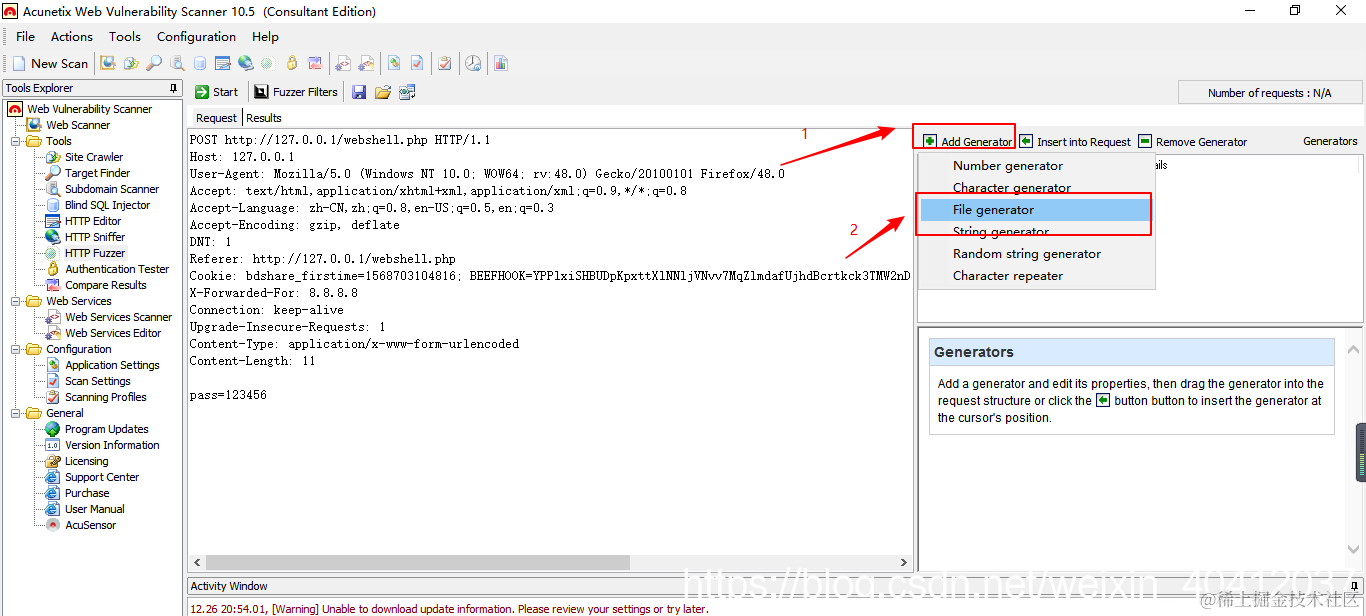The height and width of the screenshot is (616, 1366).
Task: Open Subdomain Scanner toolbar icon
Action: point(177,63)
